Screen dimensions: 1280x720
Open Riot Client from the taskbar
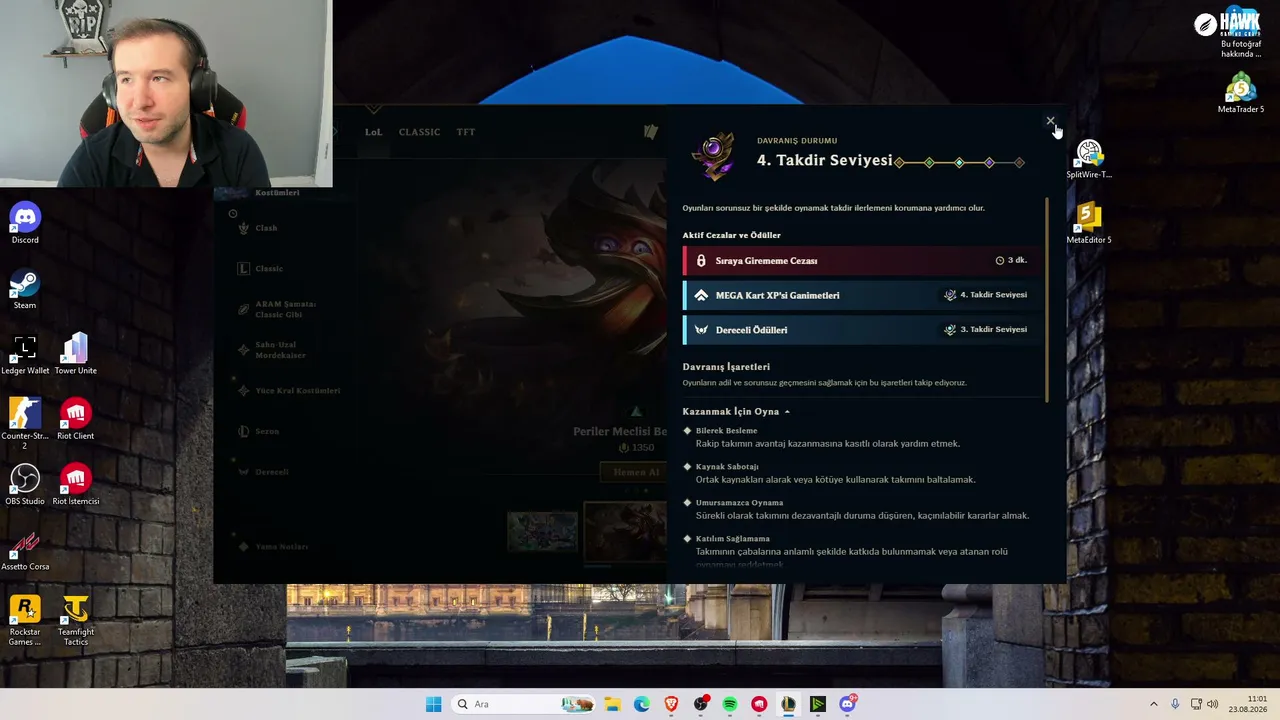pos(759,704)
